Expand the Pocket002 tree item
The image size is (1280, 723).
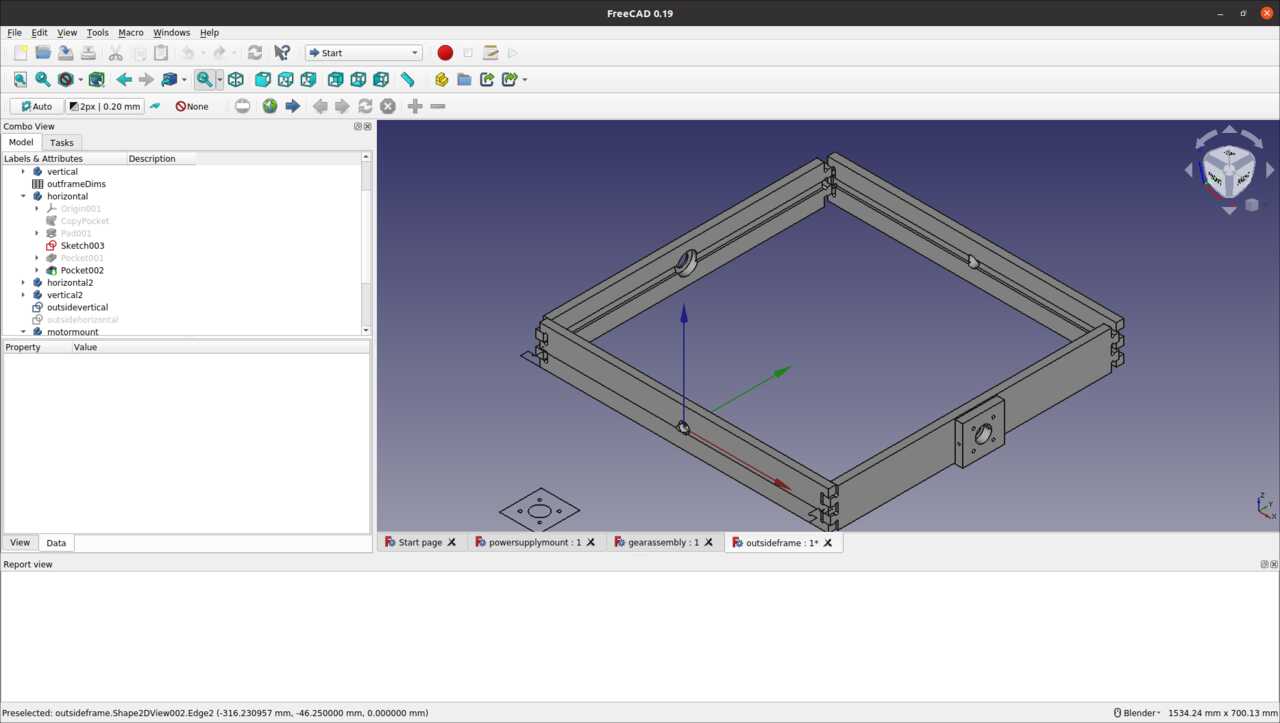[37, 270]
